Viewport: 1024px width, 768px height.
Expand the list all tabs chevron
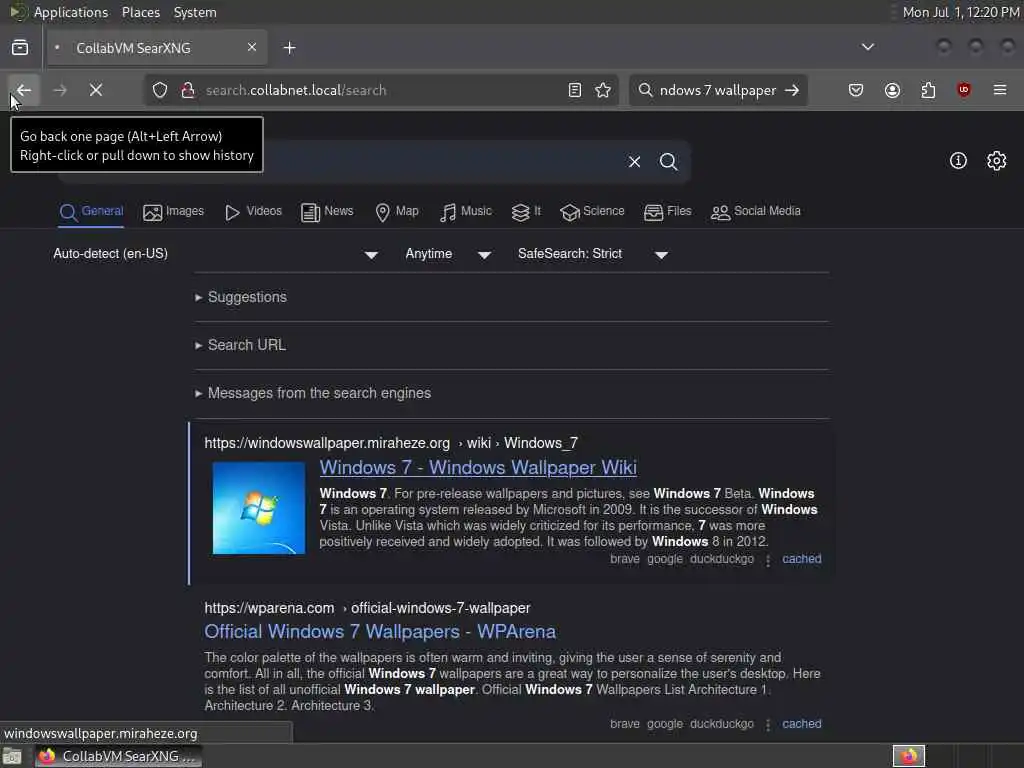click(867, 47)
